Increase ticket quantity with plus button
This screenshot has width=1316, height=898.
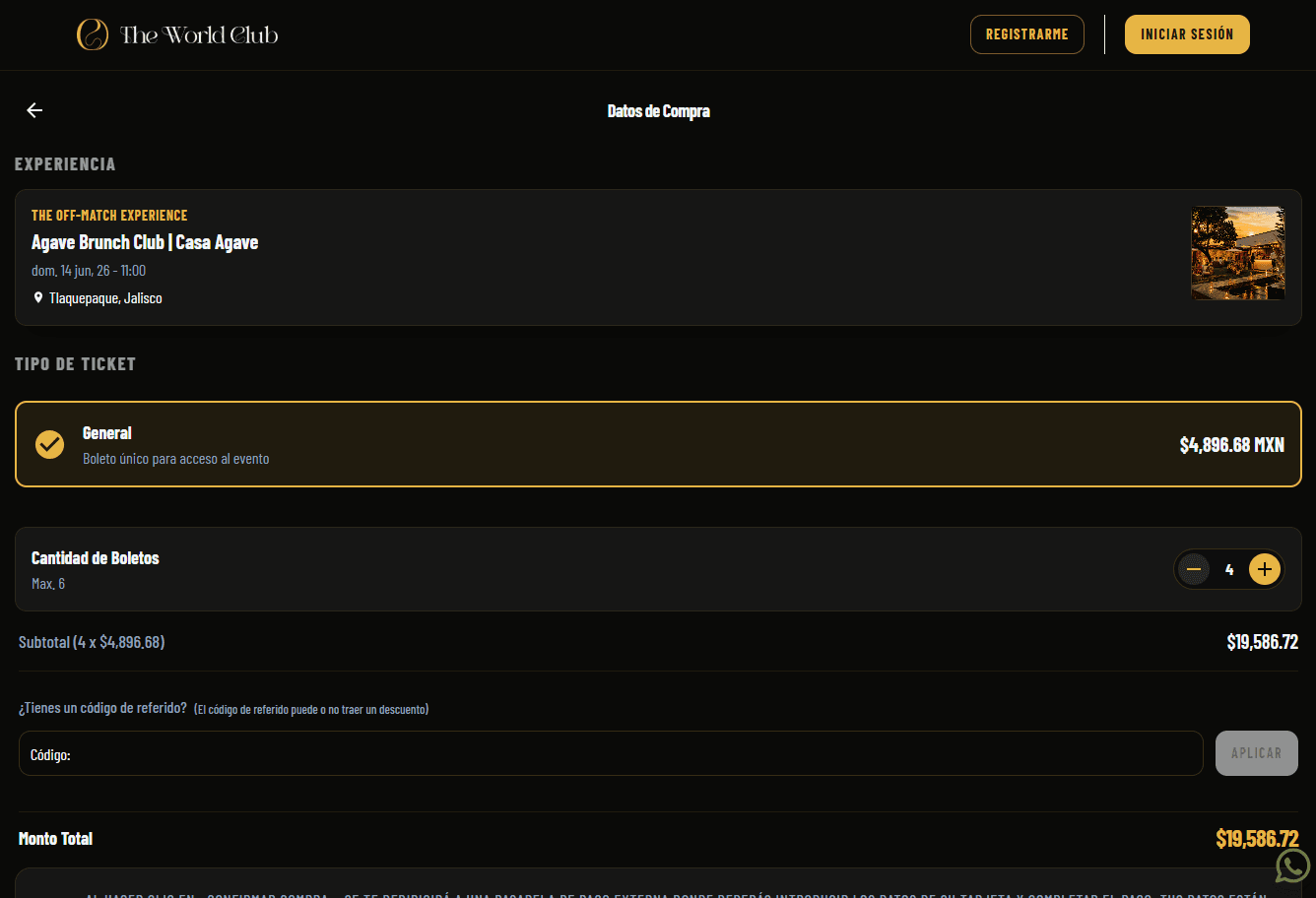1265,569
